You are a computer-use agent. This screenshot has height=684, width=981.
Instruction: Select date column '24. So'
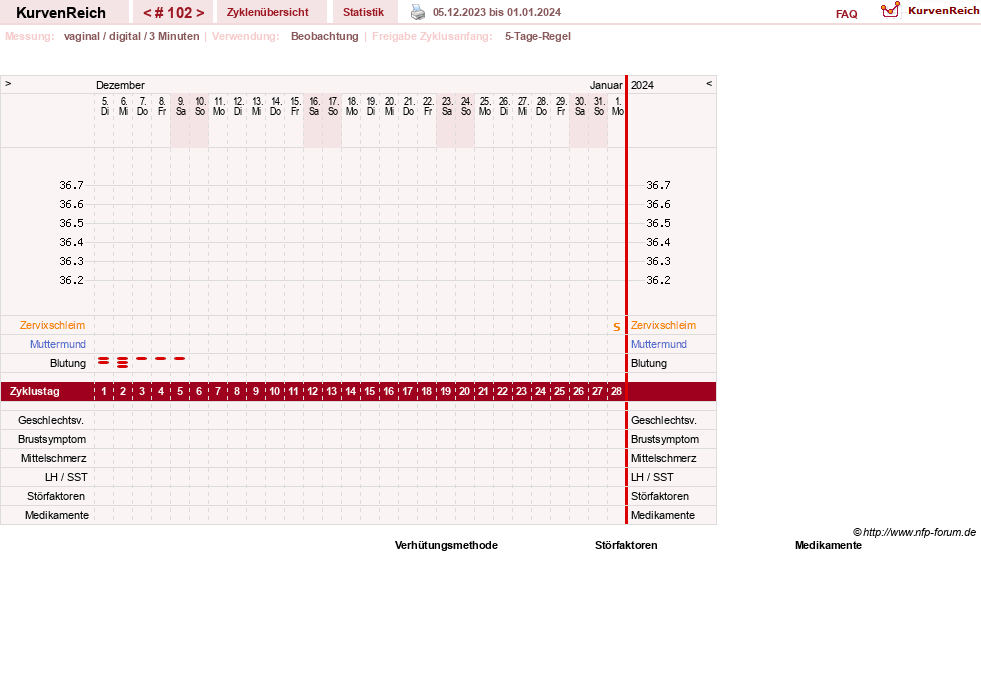465,106
